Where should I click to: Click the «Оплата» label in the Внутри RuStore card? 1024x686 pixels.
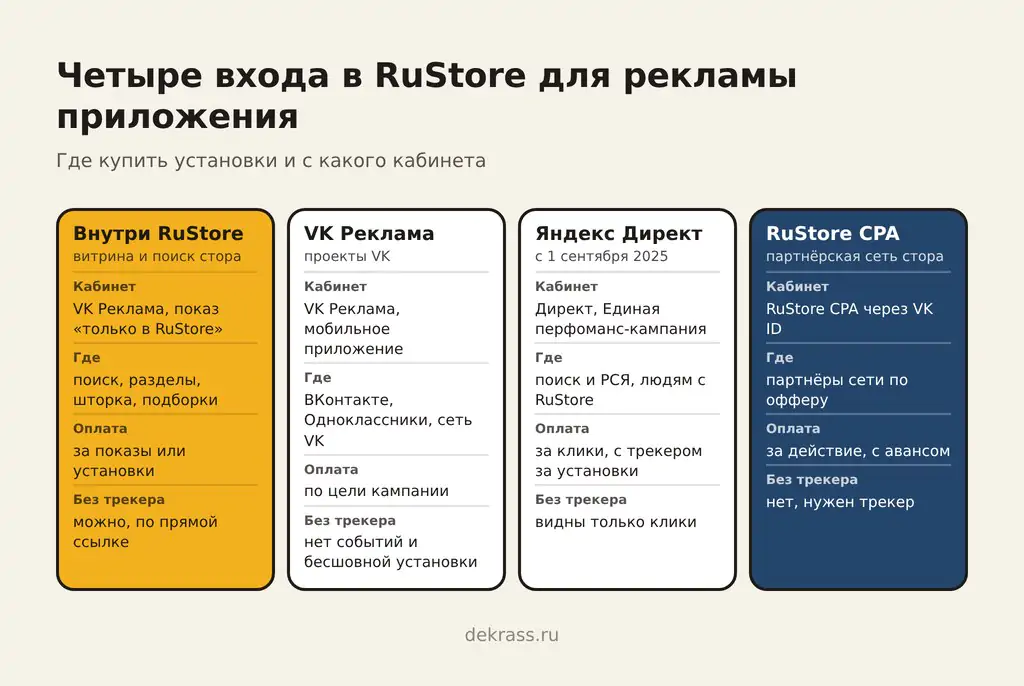pos(100,429)
